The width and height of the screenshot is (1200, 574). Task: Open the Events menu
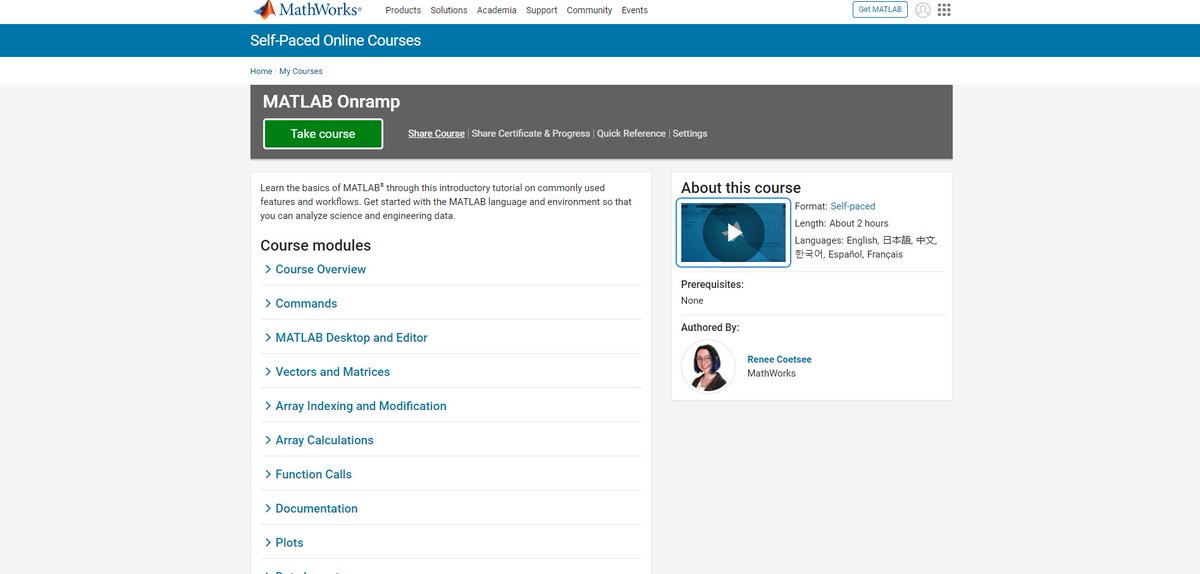[634, 10]
